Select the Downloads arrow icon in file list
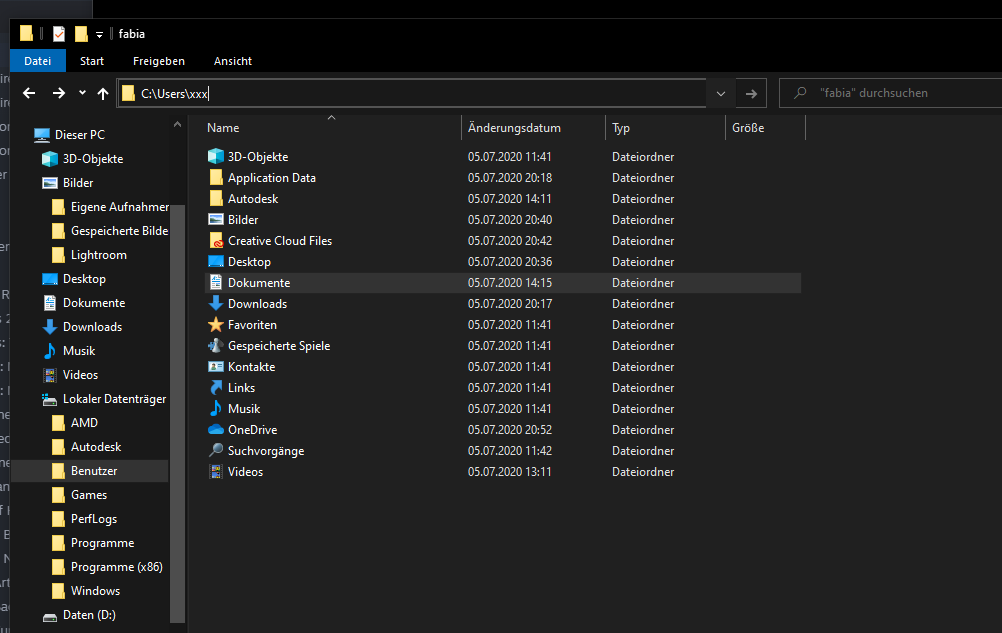 [x=216, y=303]
